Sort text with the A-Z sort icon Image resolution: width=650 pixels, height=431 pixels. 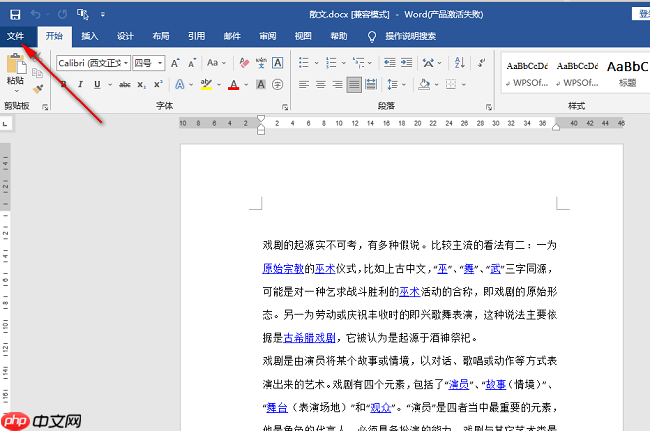(x=459, y=63)
